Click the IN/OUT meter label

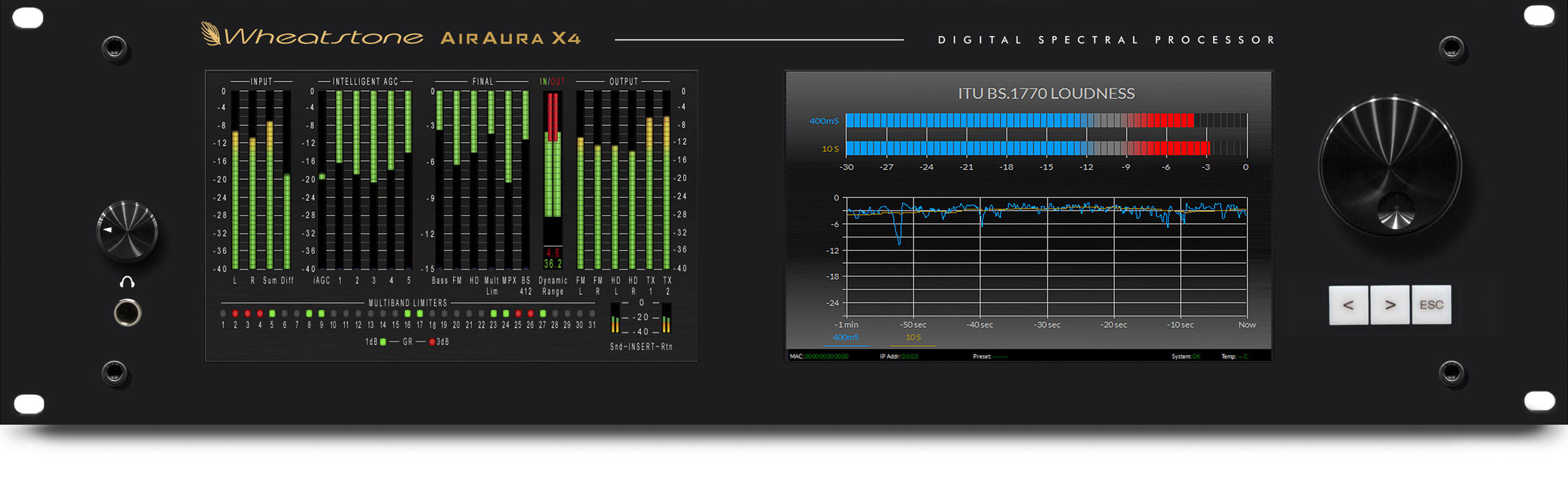552,81
